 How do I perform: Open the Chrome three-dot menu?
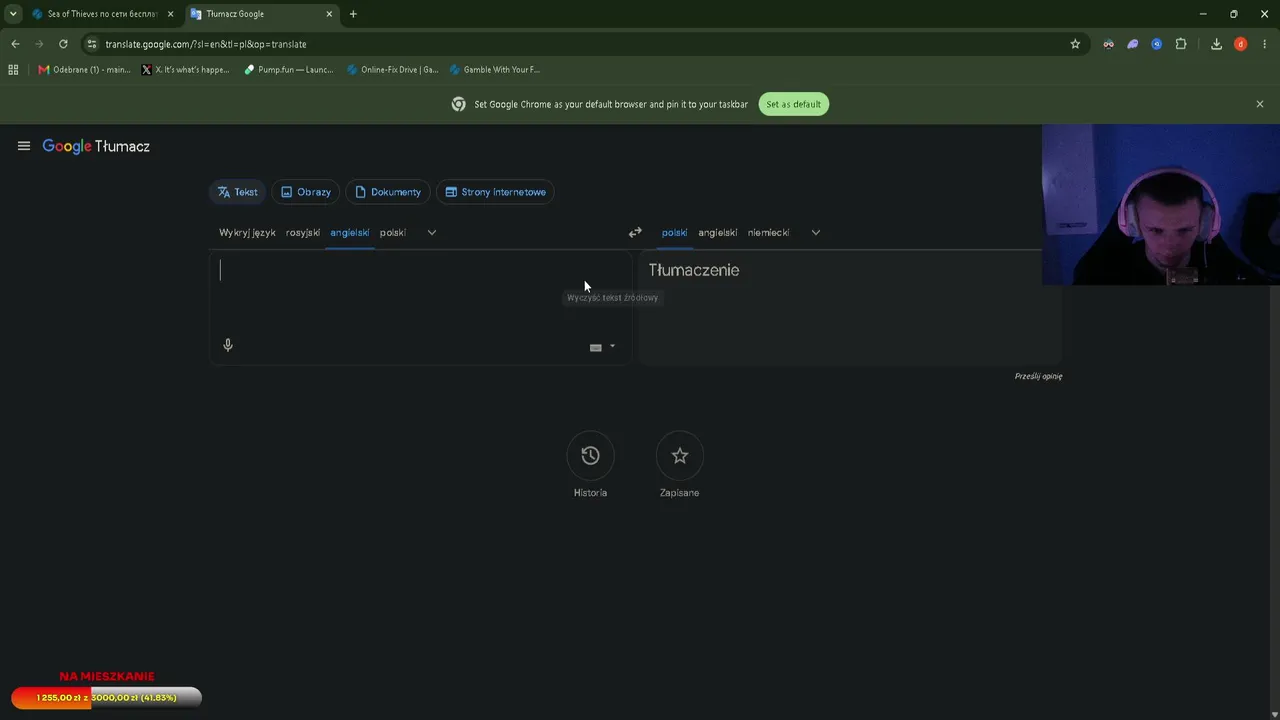click(x=1265, y=44)
